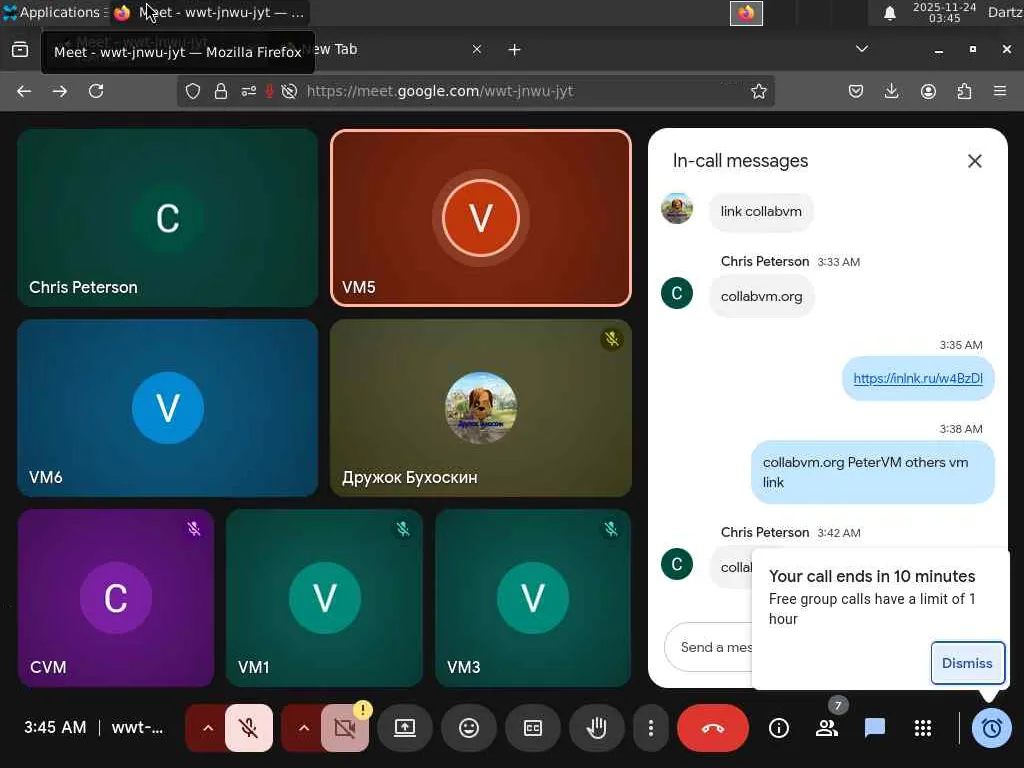1024x768 pixels.
Task: Toggle the chat panel icon
Action: click(x=874, y=728)
